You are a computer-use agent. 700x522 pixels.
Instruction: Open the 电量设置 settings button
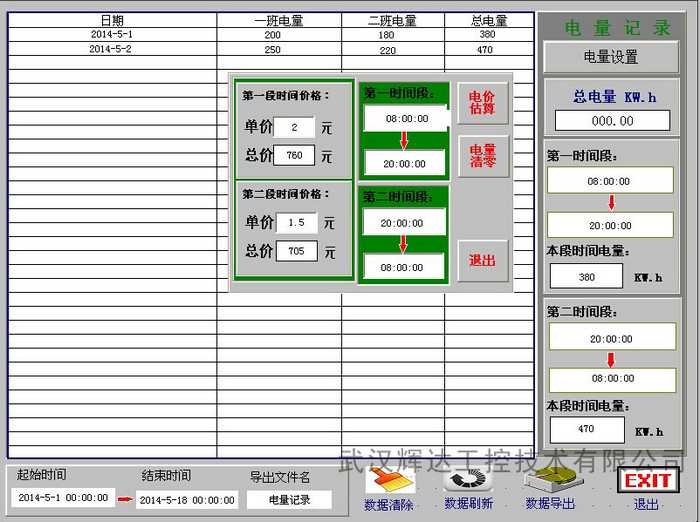pyautogui.click(x=610, y=57)
